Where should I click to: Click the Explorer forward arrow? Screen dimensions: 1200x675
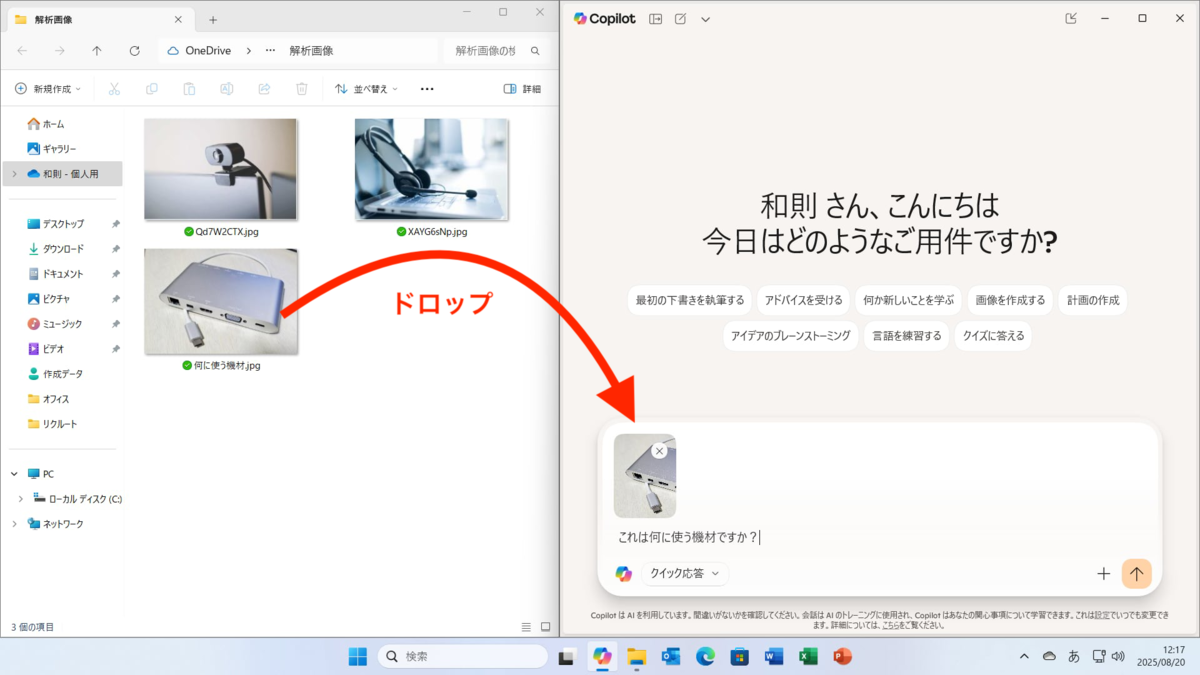[x=60, y=51]
